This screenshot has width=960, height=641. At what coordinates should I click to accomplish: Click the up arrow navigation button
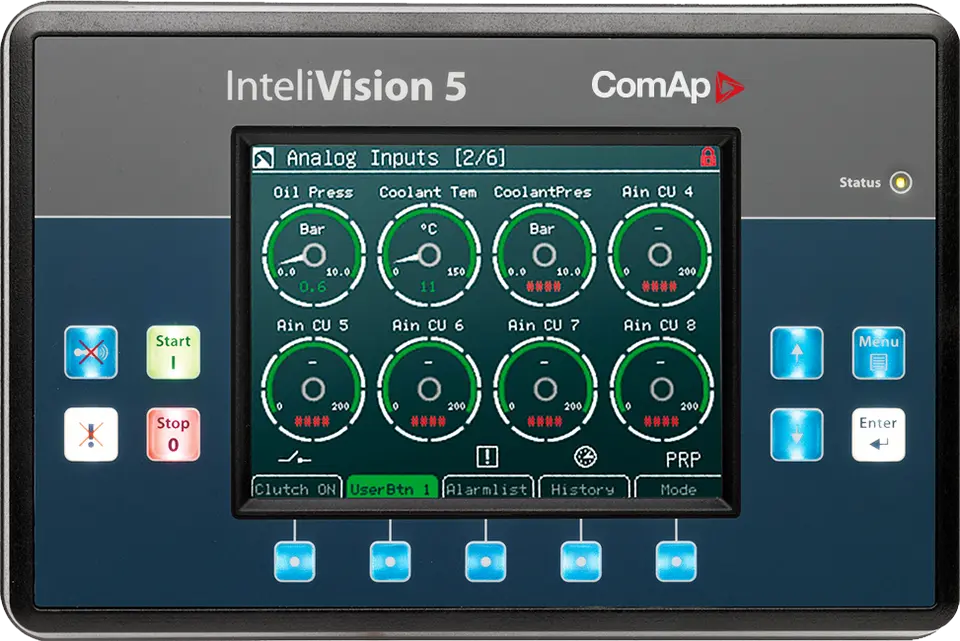[797, 353]
